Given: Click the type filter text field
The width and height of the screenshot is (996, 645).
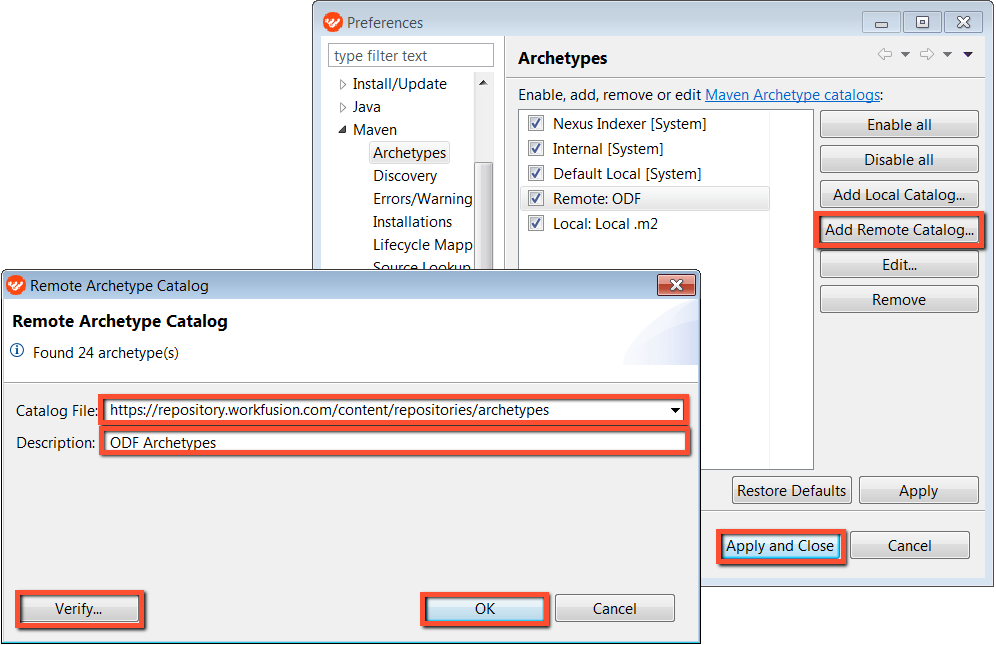Looking at the screenshot, I should click(410, 55).
